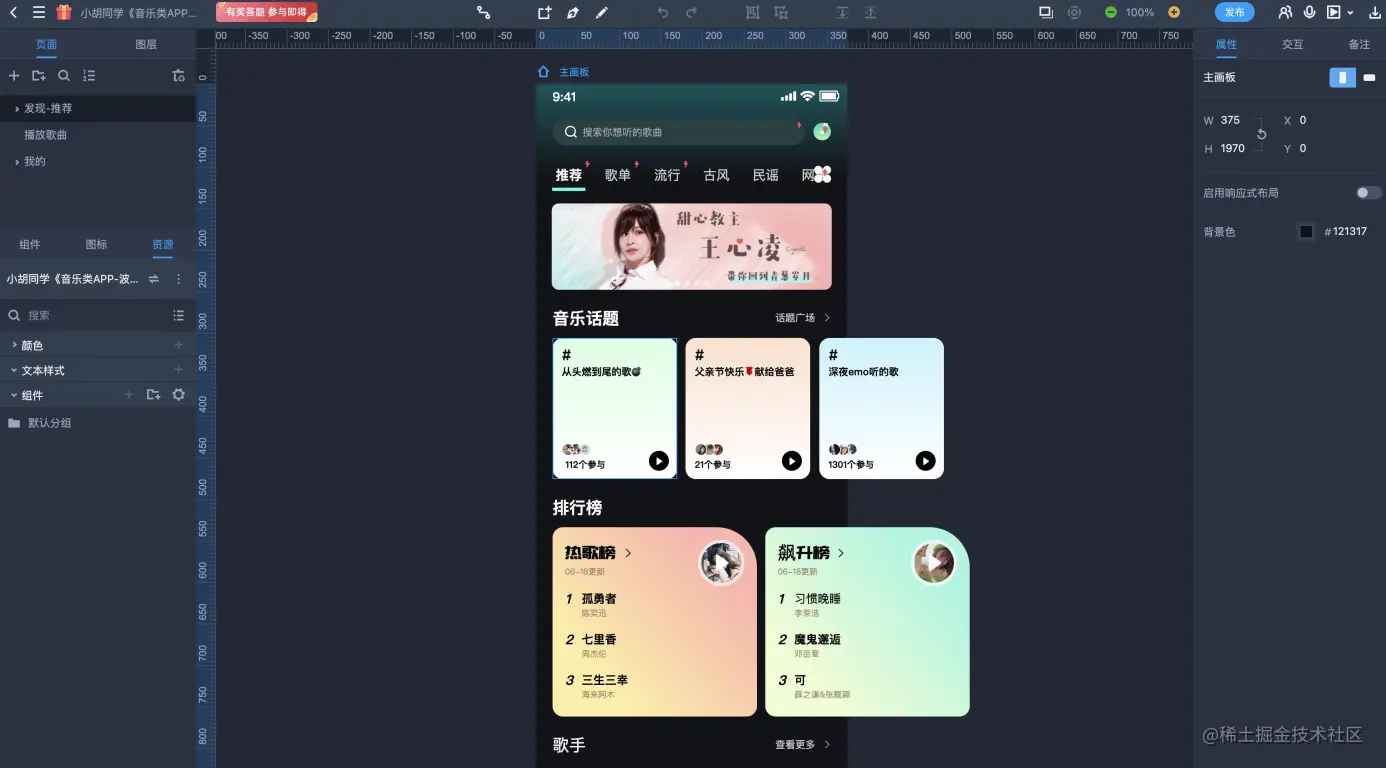Expand the 发现-推荐 page tree item
1386x768 pixels.
[x=17, y=108]
